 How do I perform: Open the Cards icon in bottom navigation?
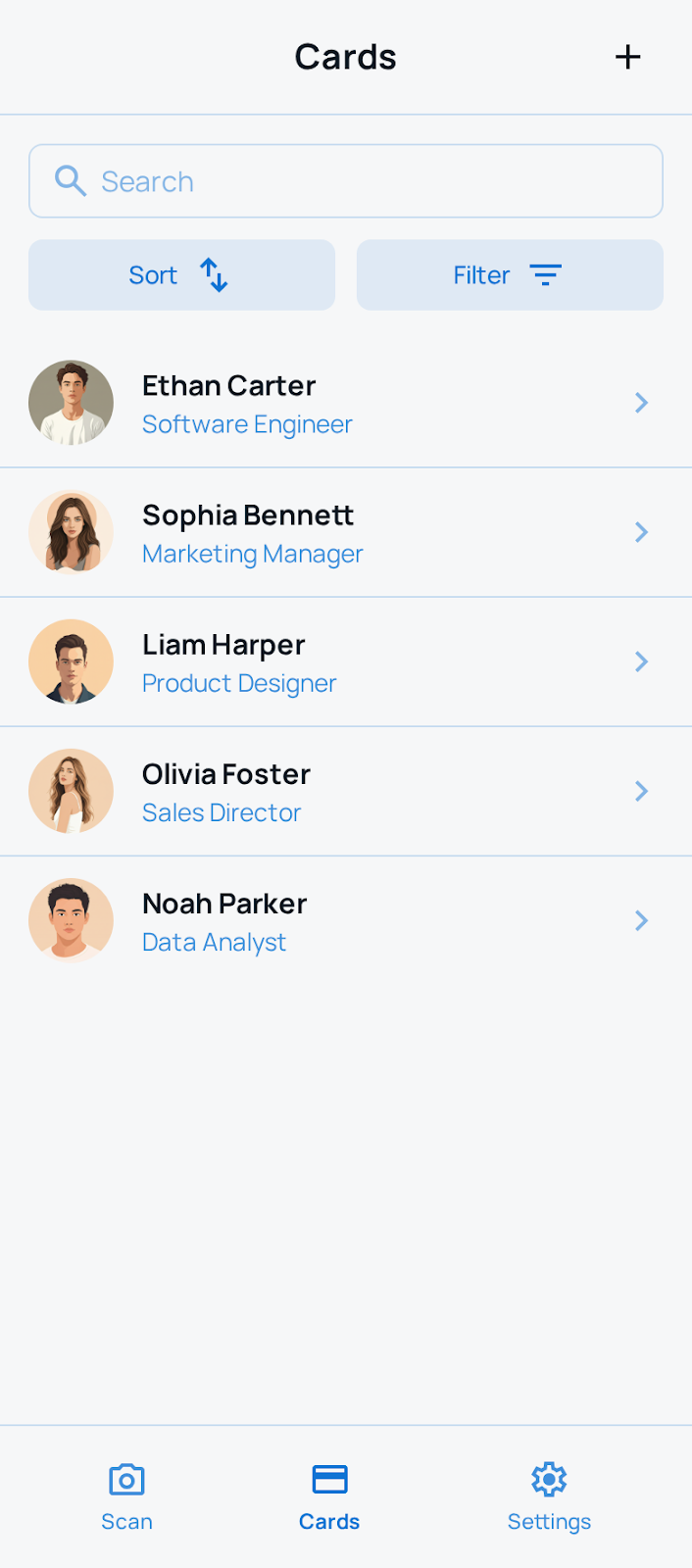(x=329, y=1479)
